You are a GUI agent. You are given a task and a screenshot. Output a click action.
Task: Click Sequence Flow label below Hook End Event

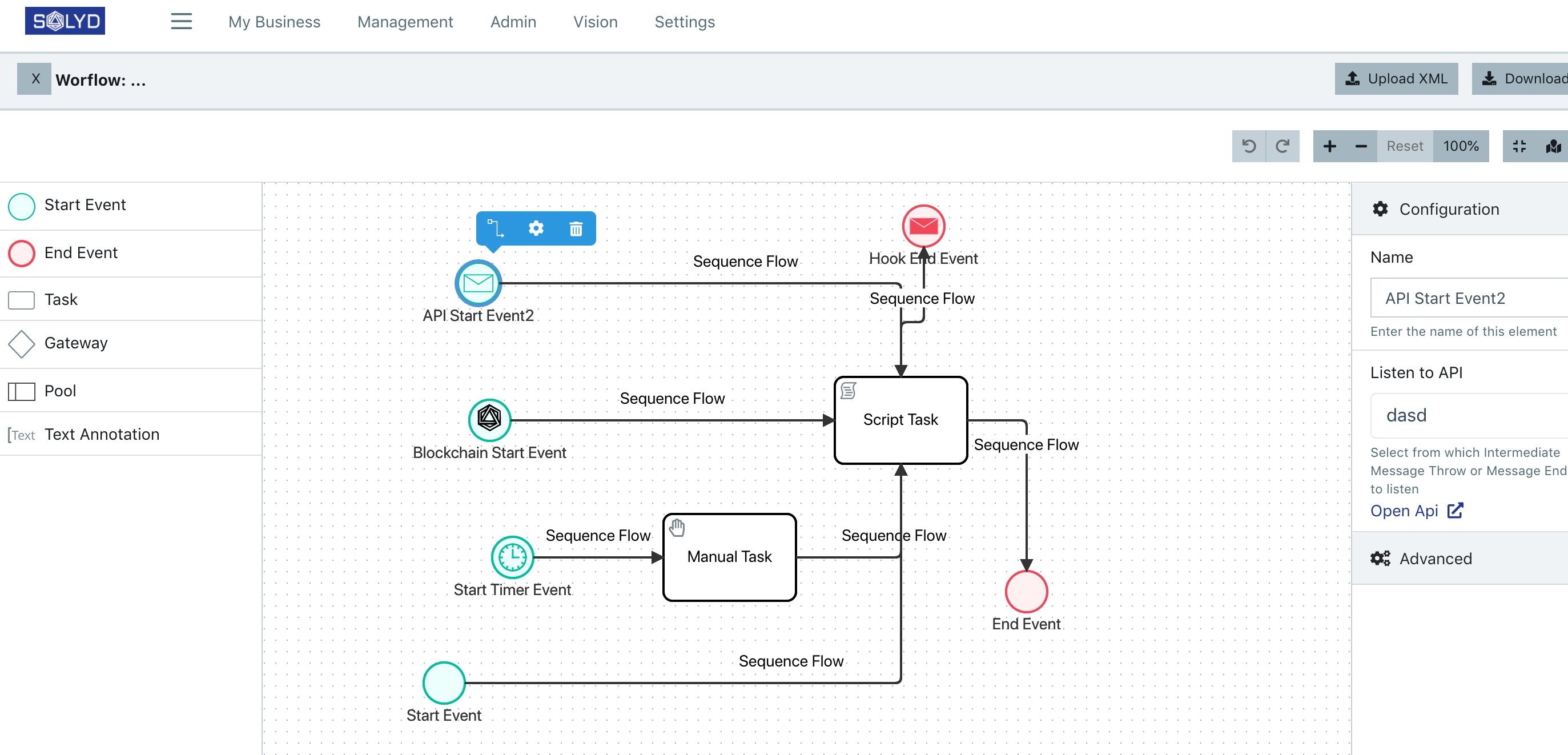tap(922, 298)
